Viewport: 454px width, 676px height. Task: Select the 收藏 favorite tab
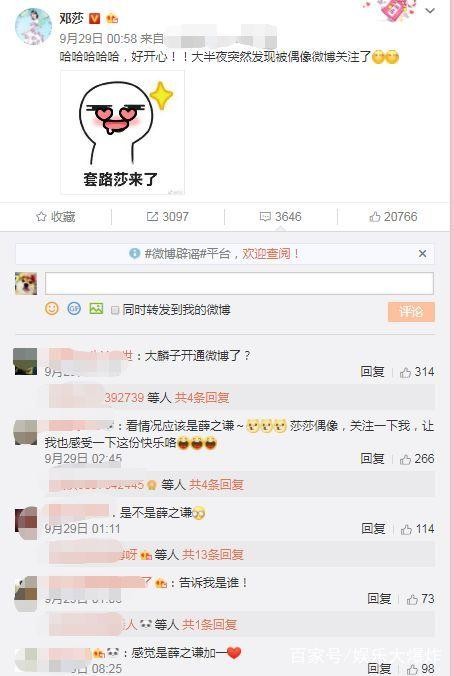(56, 216)
